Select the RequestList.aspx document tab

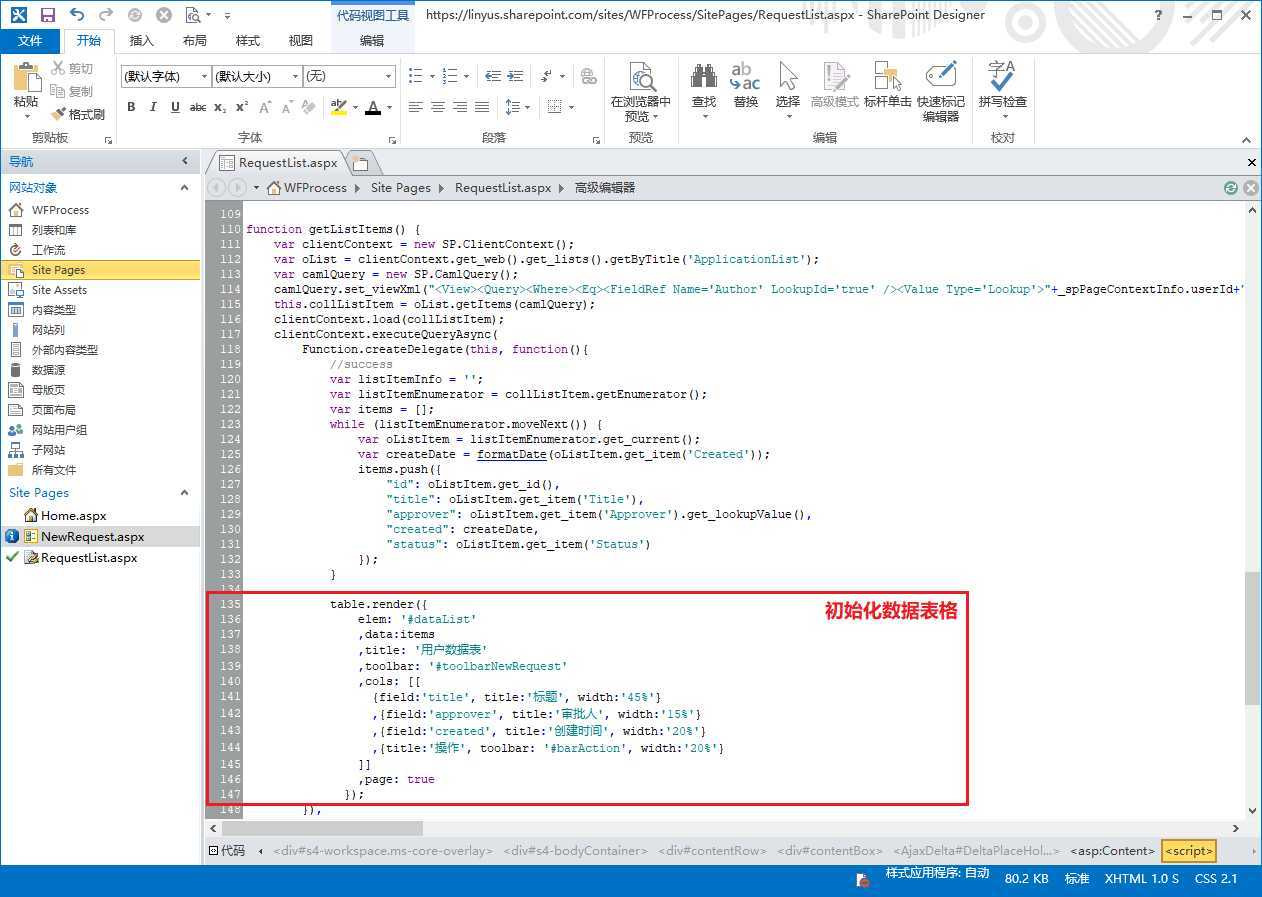pos(279,163)
